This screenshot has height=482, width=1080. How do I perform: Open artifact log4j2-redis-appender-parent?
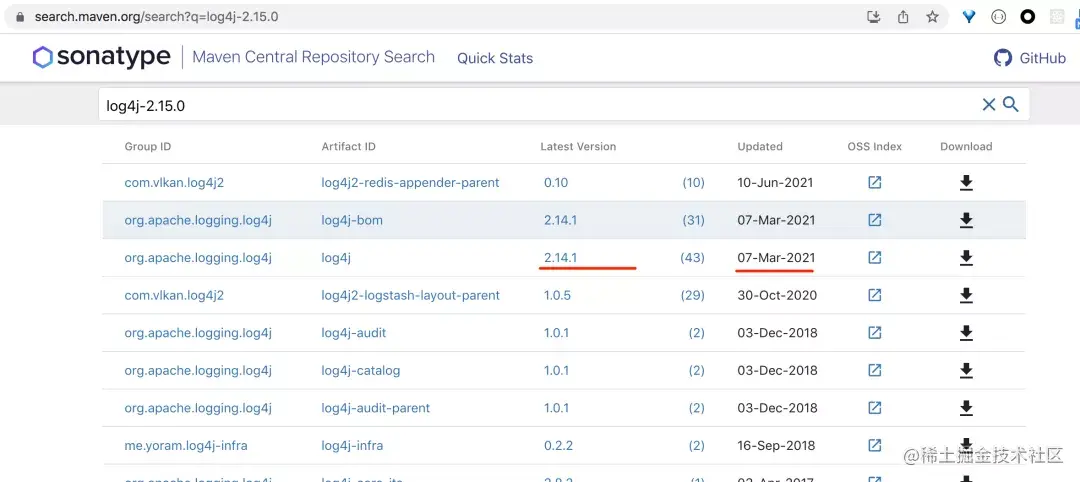click(x=411, y=182)
